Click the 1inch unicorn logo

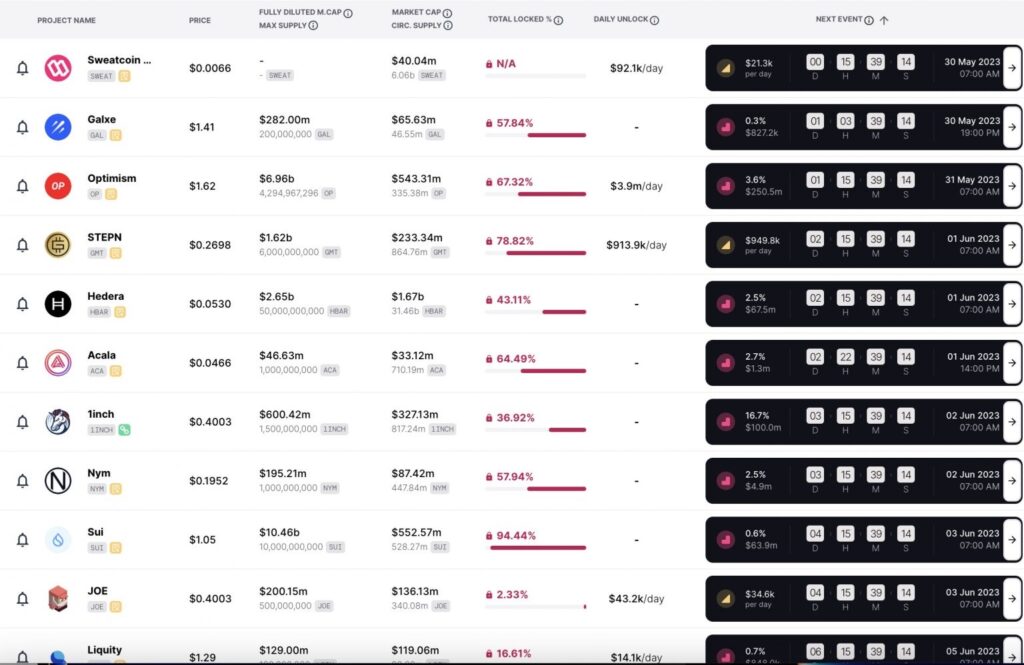click(58, 421)
